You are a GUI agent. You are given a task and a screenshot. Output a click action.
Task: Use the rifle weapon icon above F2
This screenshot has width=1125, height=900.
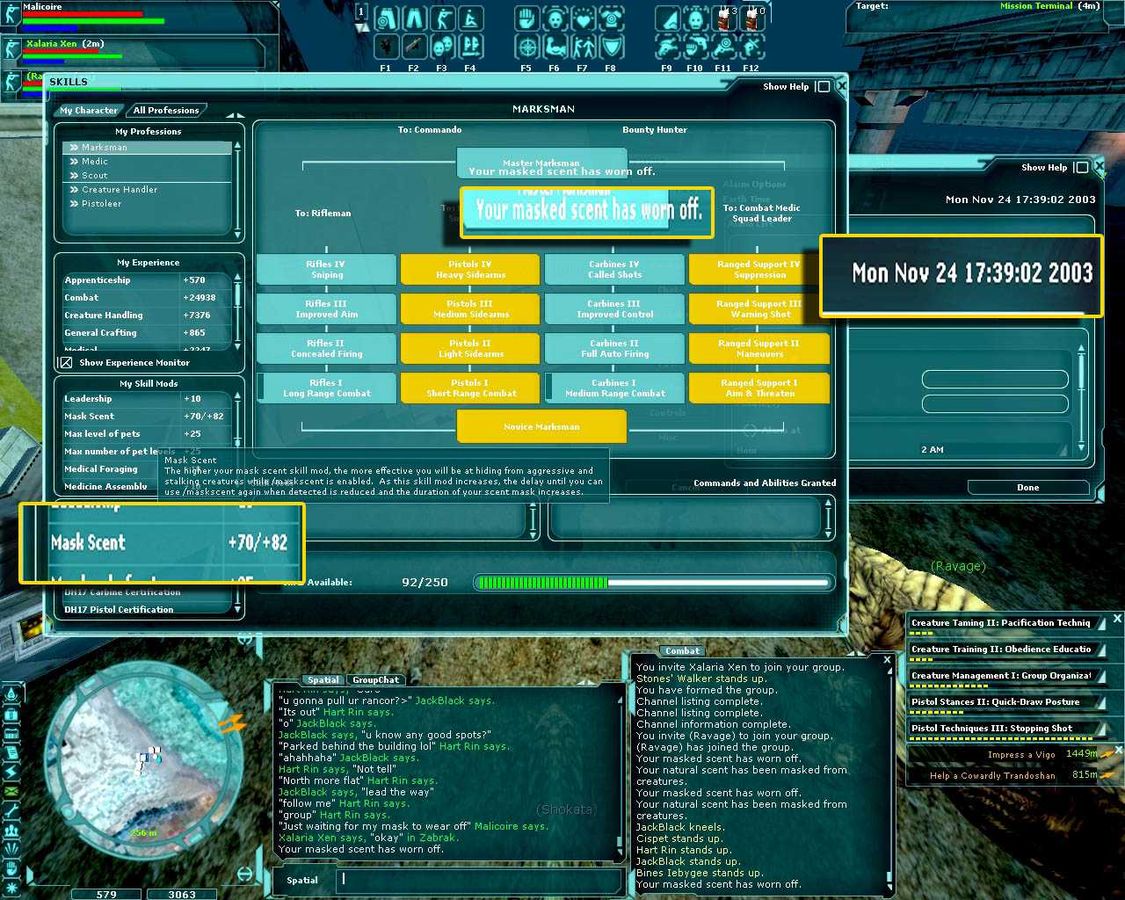tap(414, 46)
